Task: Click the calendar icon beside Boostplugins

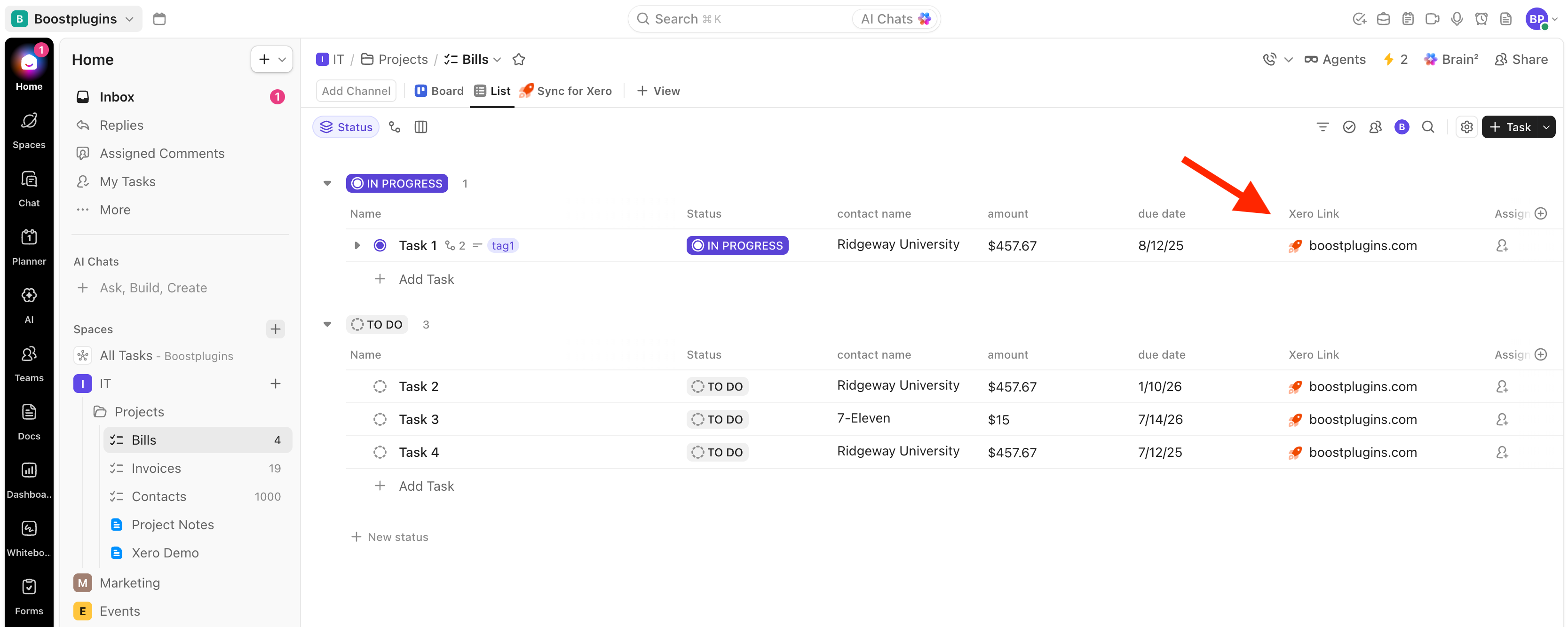Action: click(159, 19)
